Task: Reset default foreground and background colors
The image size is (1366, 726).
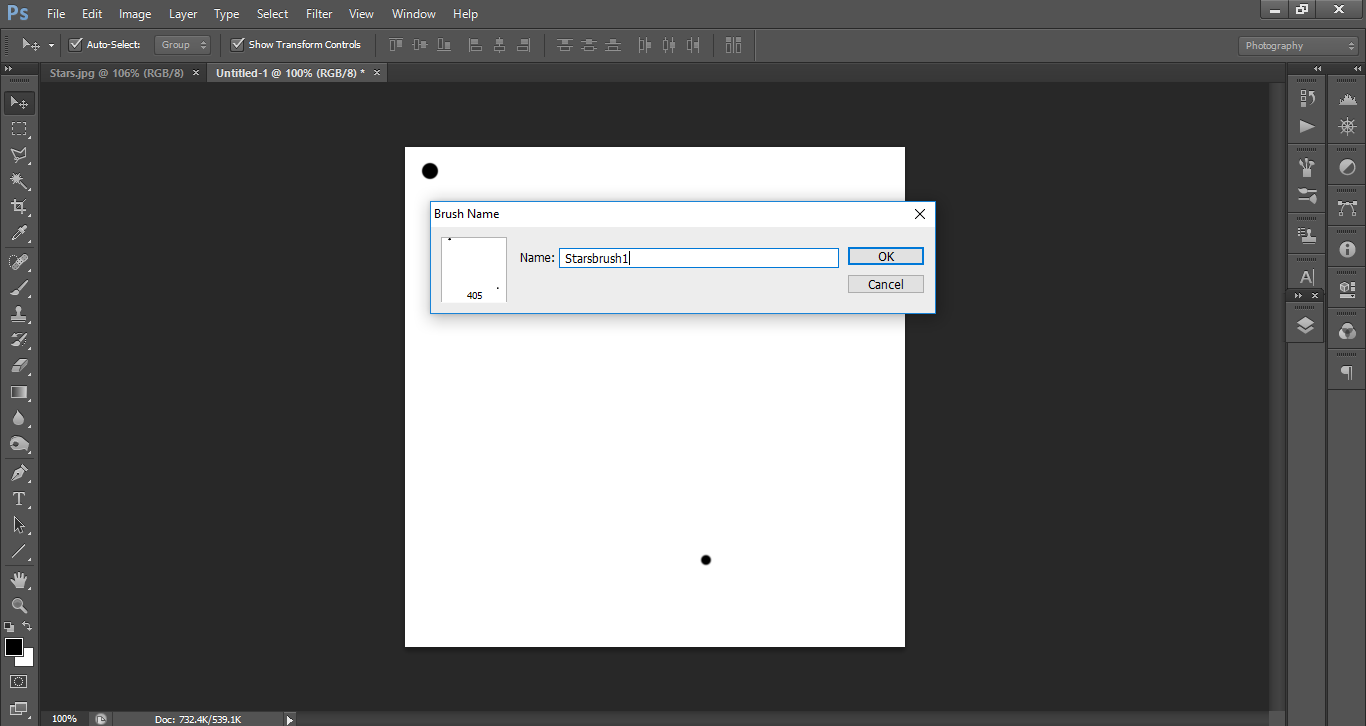Action: point(9,627)
